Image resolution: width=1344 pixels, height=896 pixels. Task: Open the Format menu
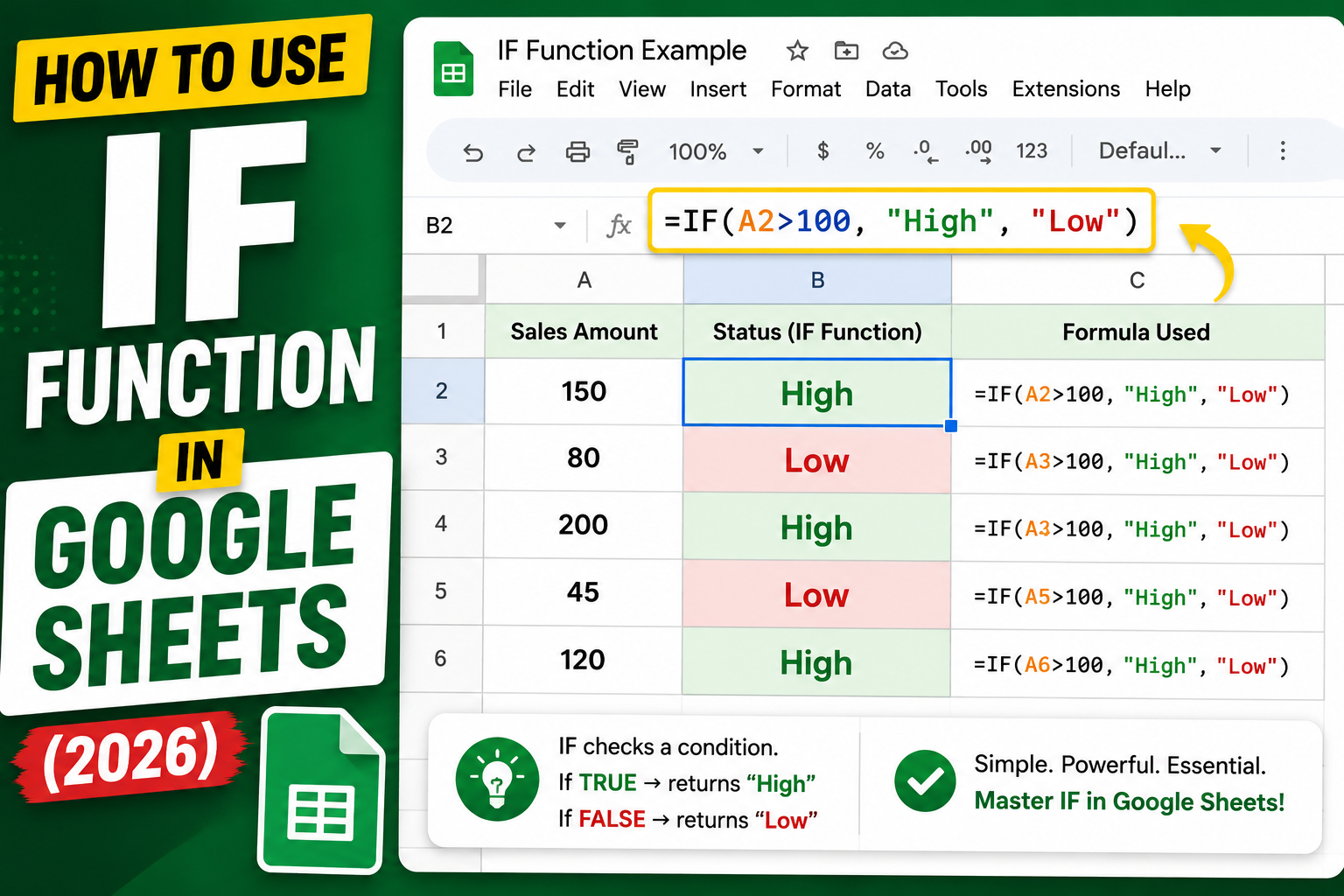(x=806, y=89)
